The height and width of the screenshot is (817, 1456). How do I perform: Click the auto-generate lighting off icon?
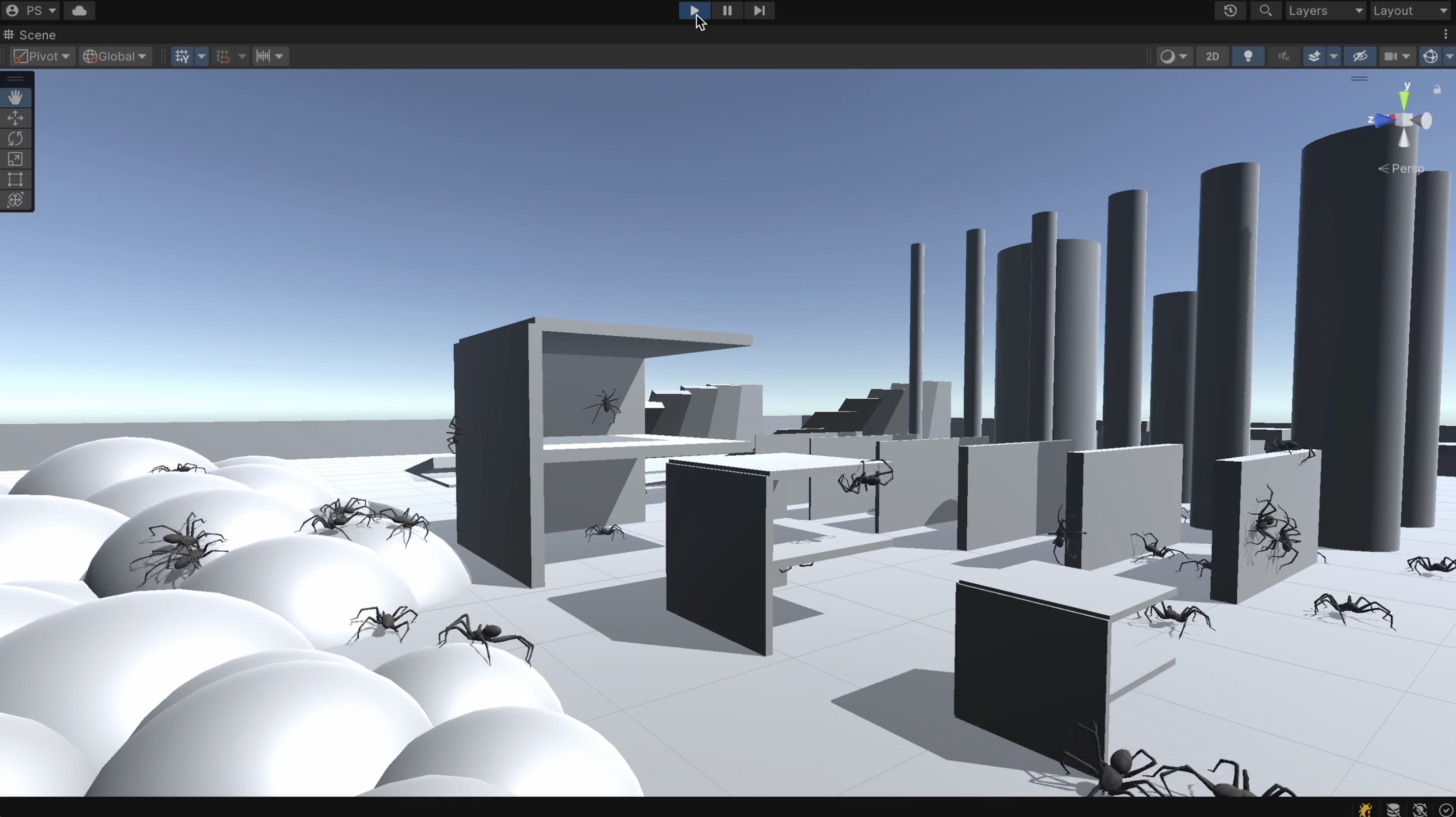pos(1420,810)
